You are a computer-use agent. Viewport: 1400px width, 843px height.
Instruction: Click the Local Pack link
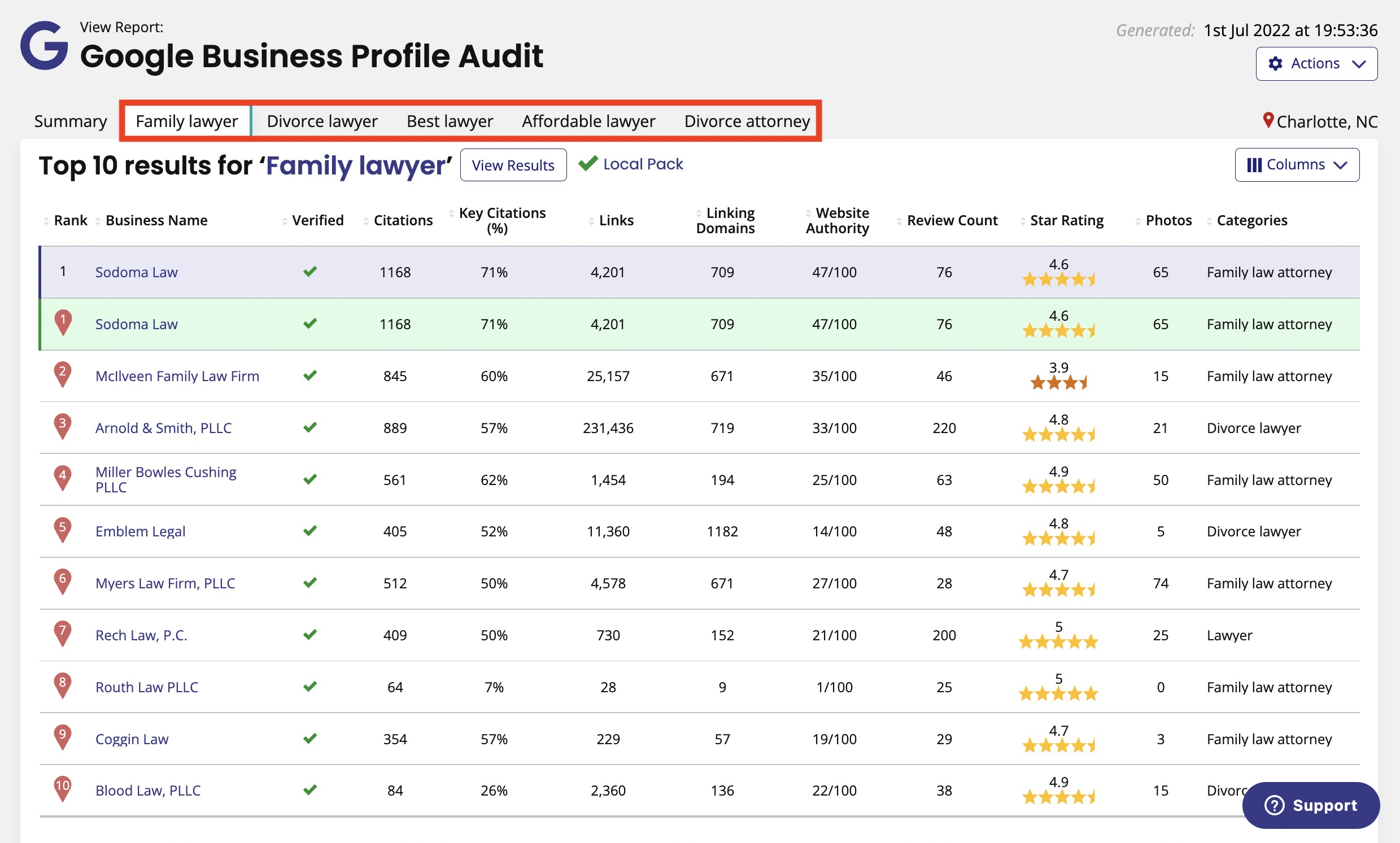(x=643, y=164)
